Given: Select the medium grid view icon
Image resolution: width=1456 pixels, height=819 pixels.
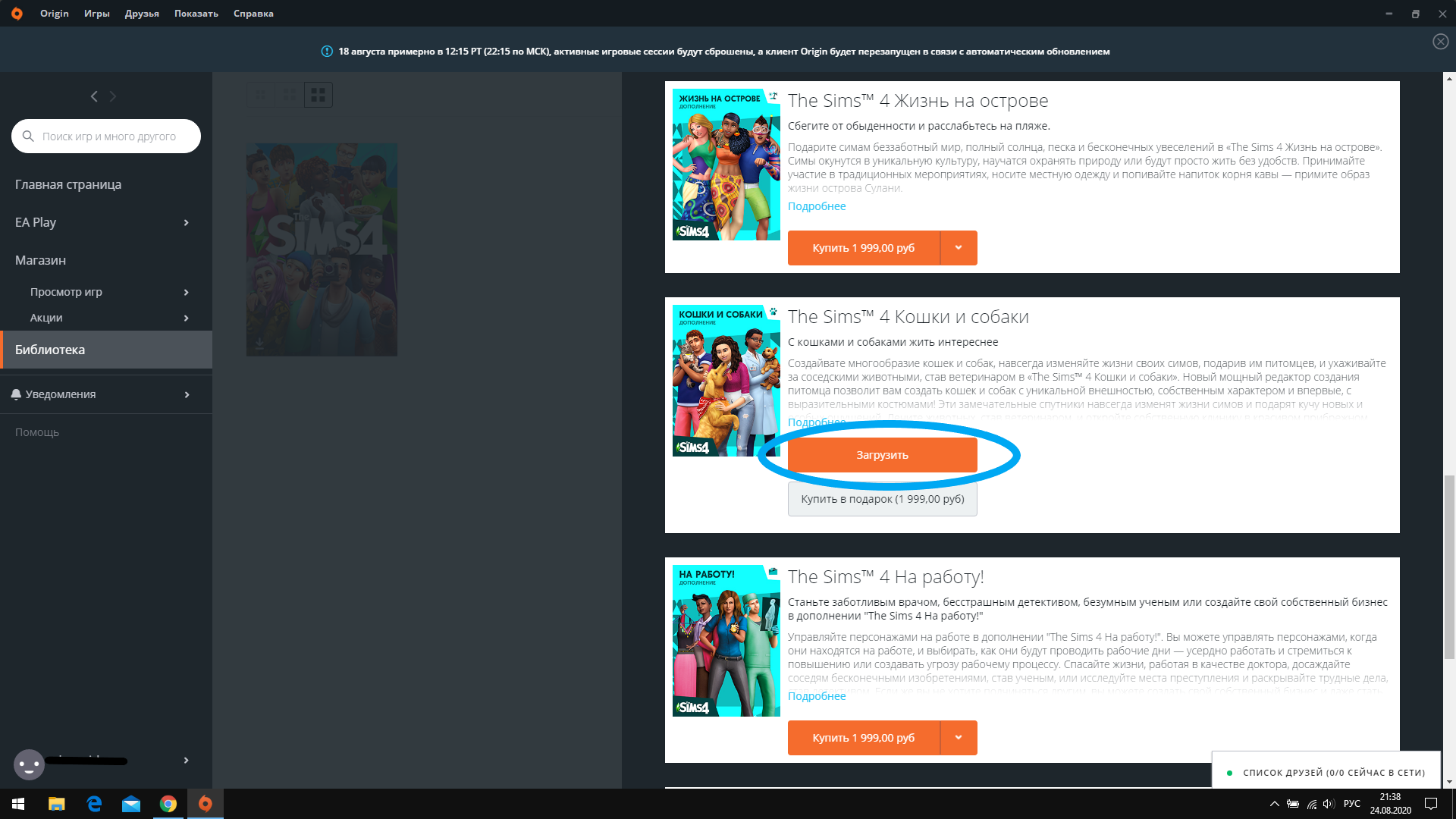Looking at the screenshot, I should [290, 95].
